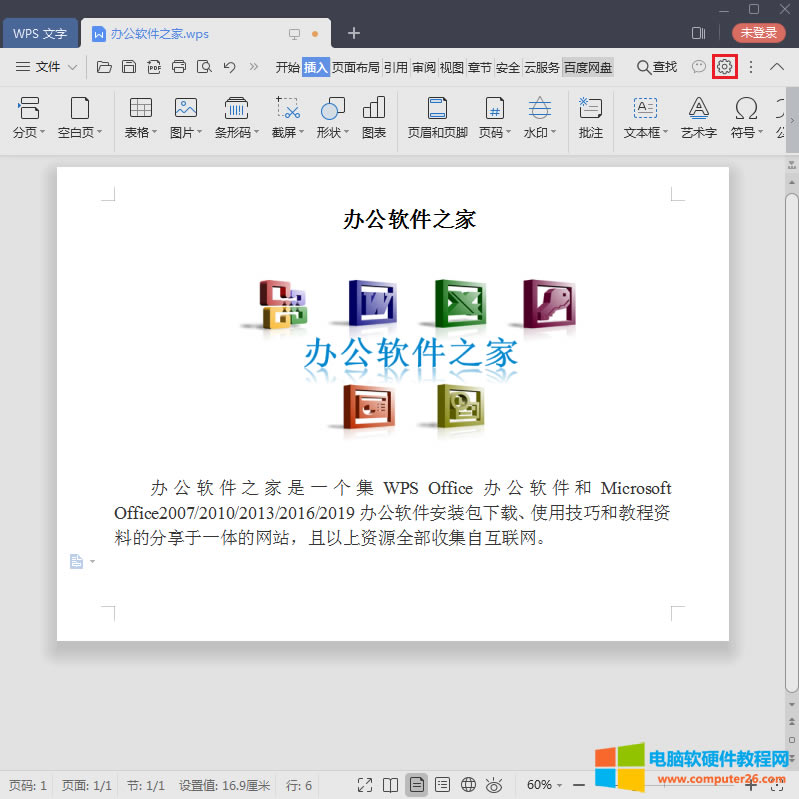This screenshot has width=799, height=799.
Task: Toggle reading layout view
Action: pyautogui.click(x=391, y=785)
